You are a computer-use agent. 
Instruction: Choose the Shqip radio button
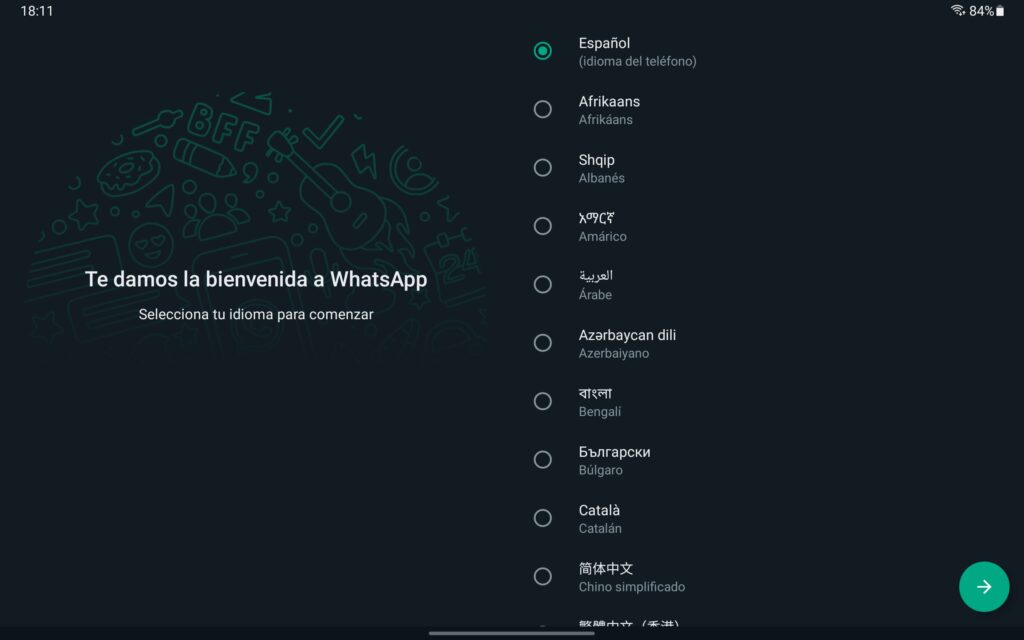click(x=543, y=168)
